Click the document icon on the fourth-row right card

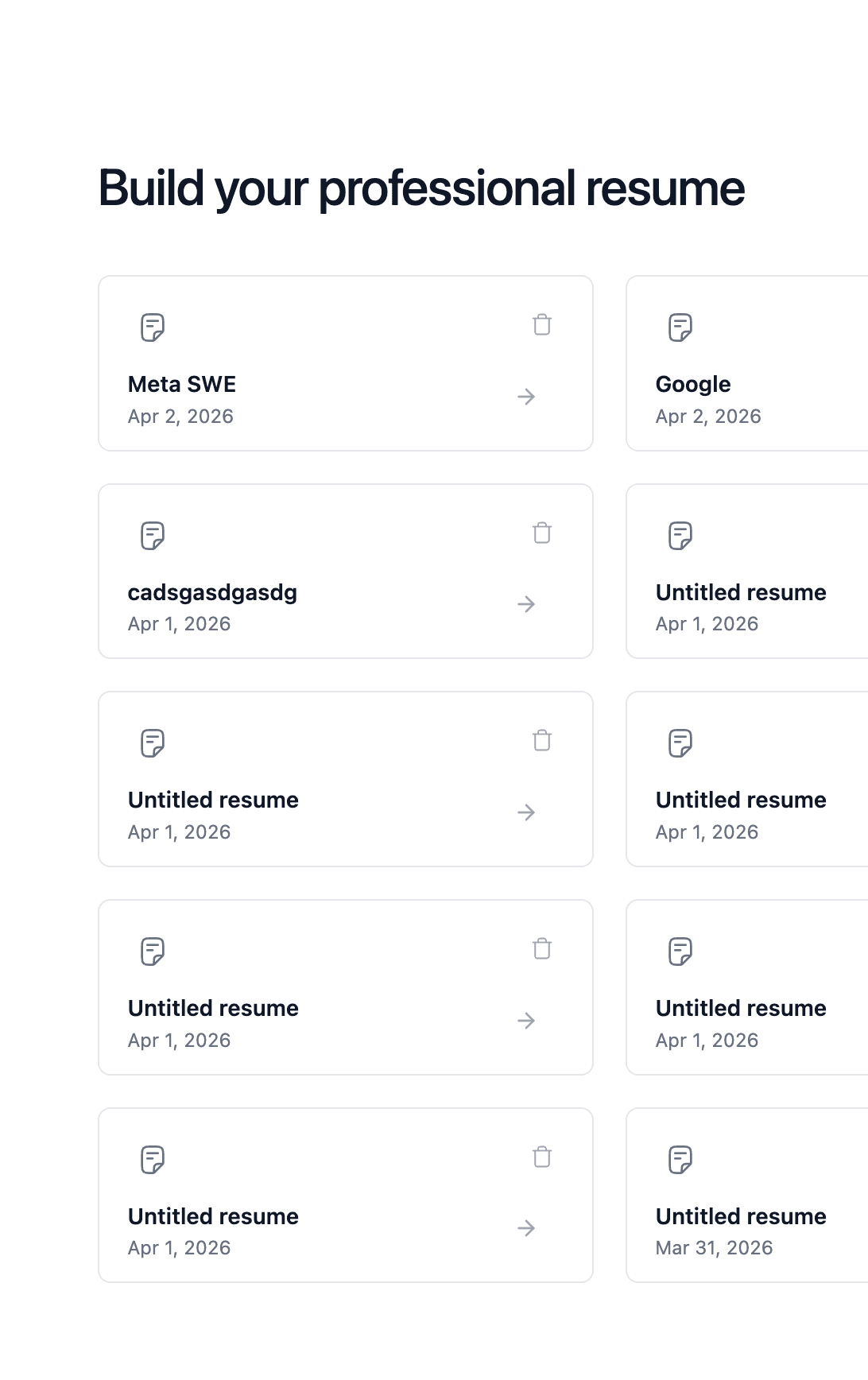click(x=680, y=950)
